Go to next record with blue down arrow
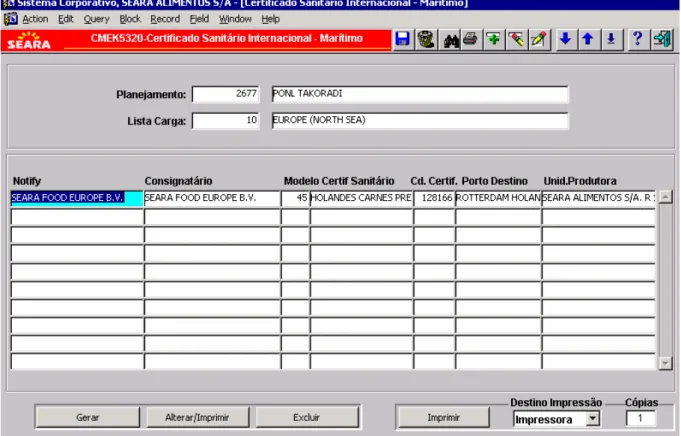The image size is (681, 436). 565,40
